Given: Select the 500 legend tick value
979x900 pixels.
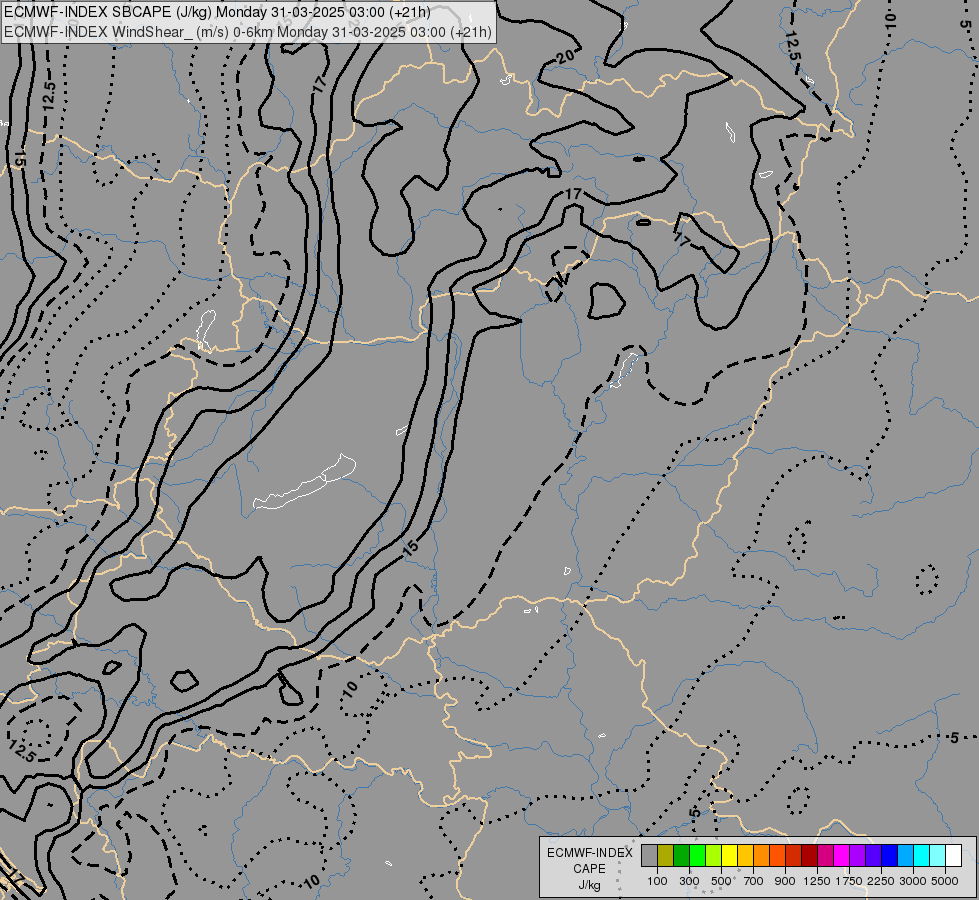Looking at the screenshot, I should (x=721, y=881).
